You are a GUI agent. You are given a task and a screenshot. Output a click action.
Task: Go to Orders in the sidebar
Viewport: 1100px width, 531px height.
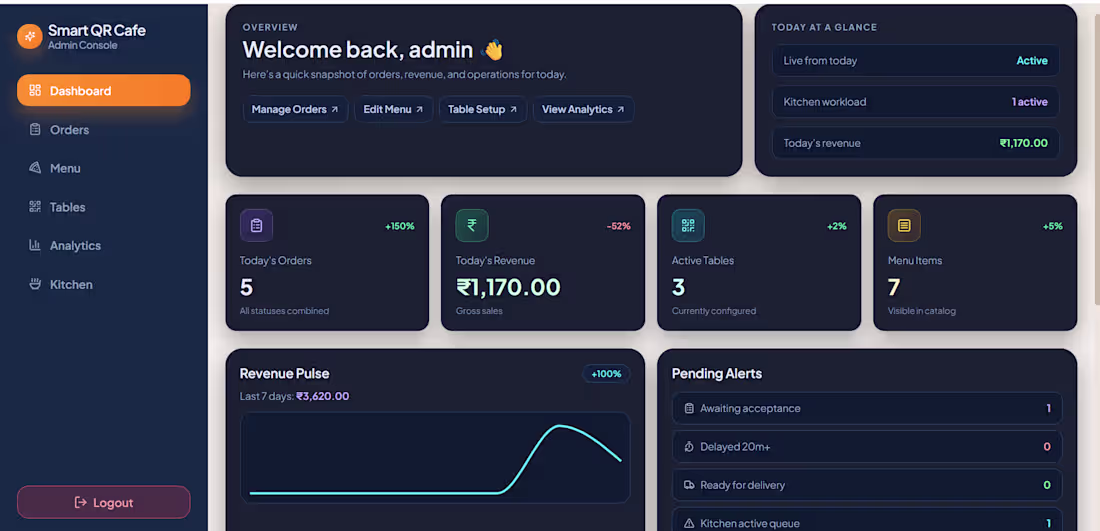click(x=104, y=130)
